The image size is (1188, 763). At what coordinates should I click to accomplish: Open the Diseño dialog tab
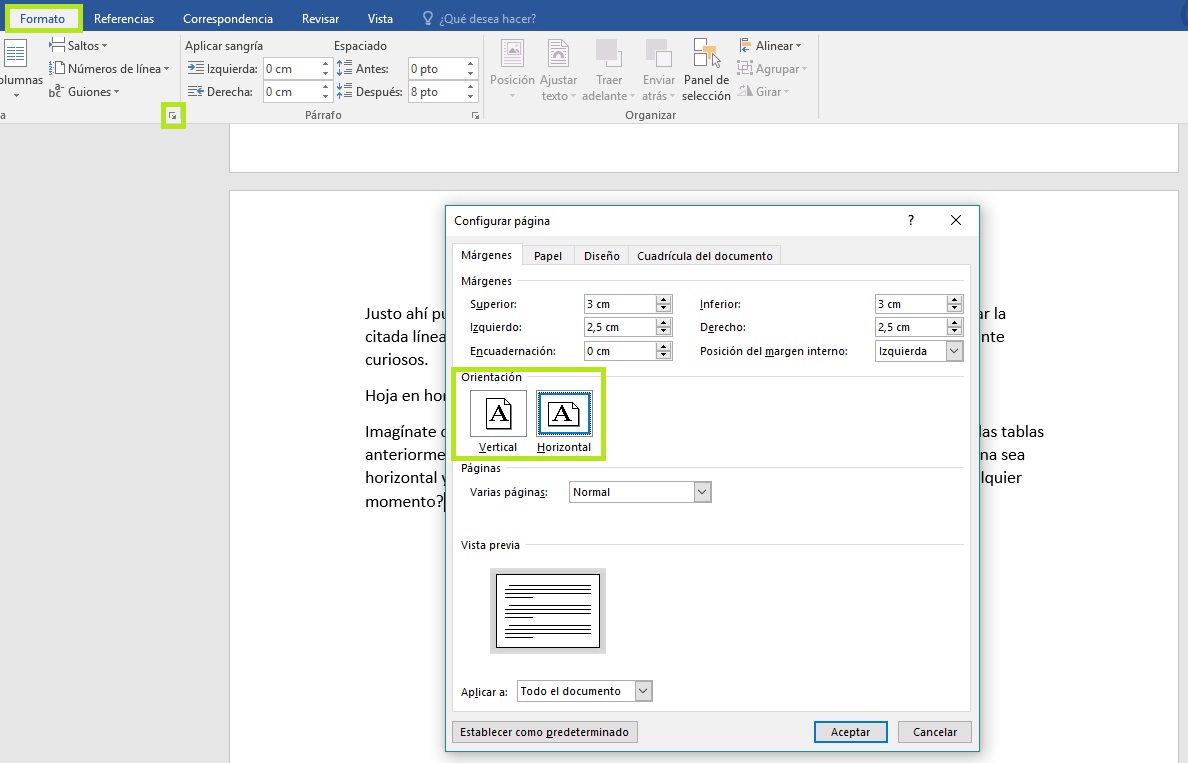tap(602, 256)
